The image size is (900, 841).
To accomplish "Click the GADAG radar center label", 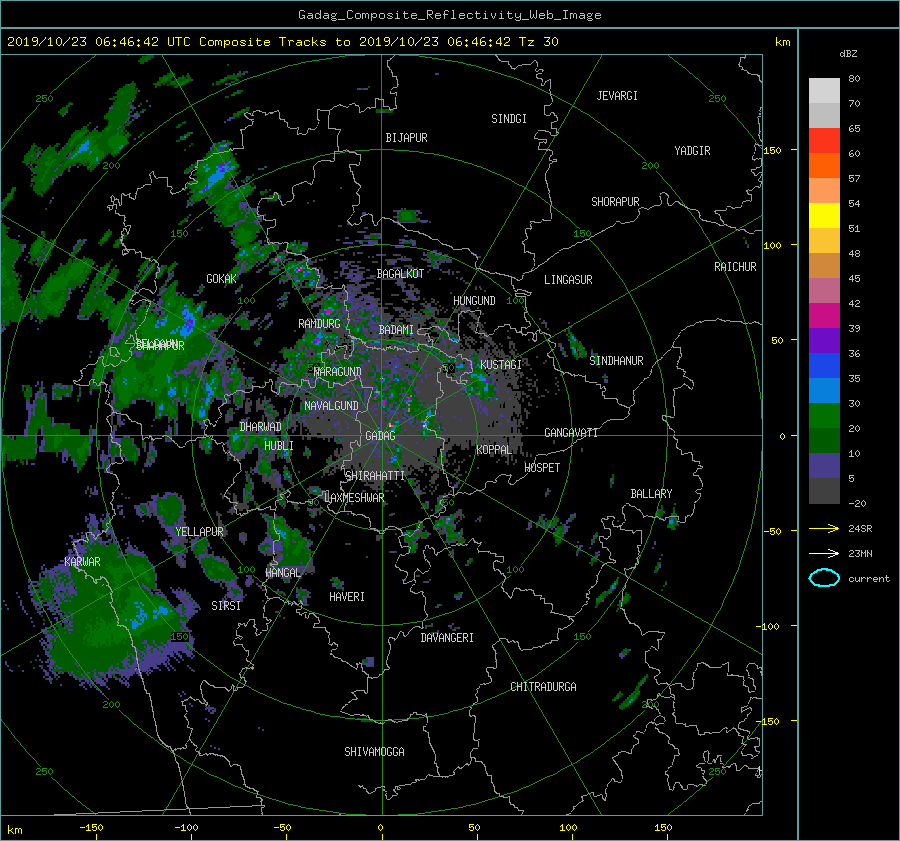I will coord(380,436).
